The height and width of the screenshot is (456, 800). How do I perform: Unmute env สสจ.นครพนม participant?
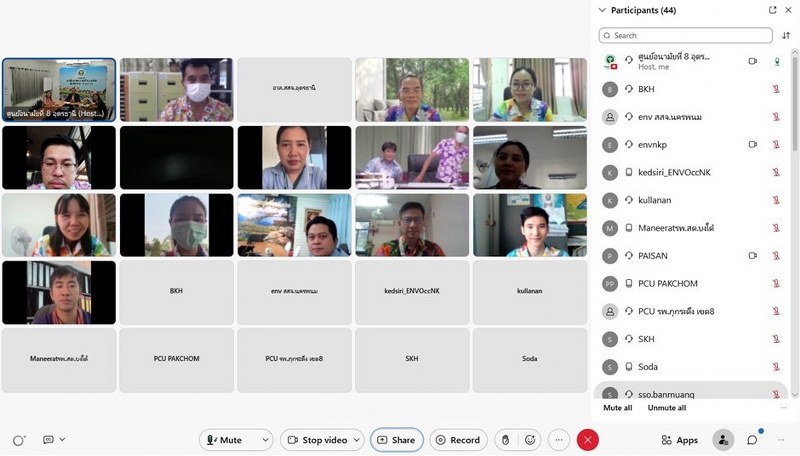[776, 117]
